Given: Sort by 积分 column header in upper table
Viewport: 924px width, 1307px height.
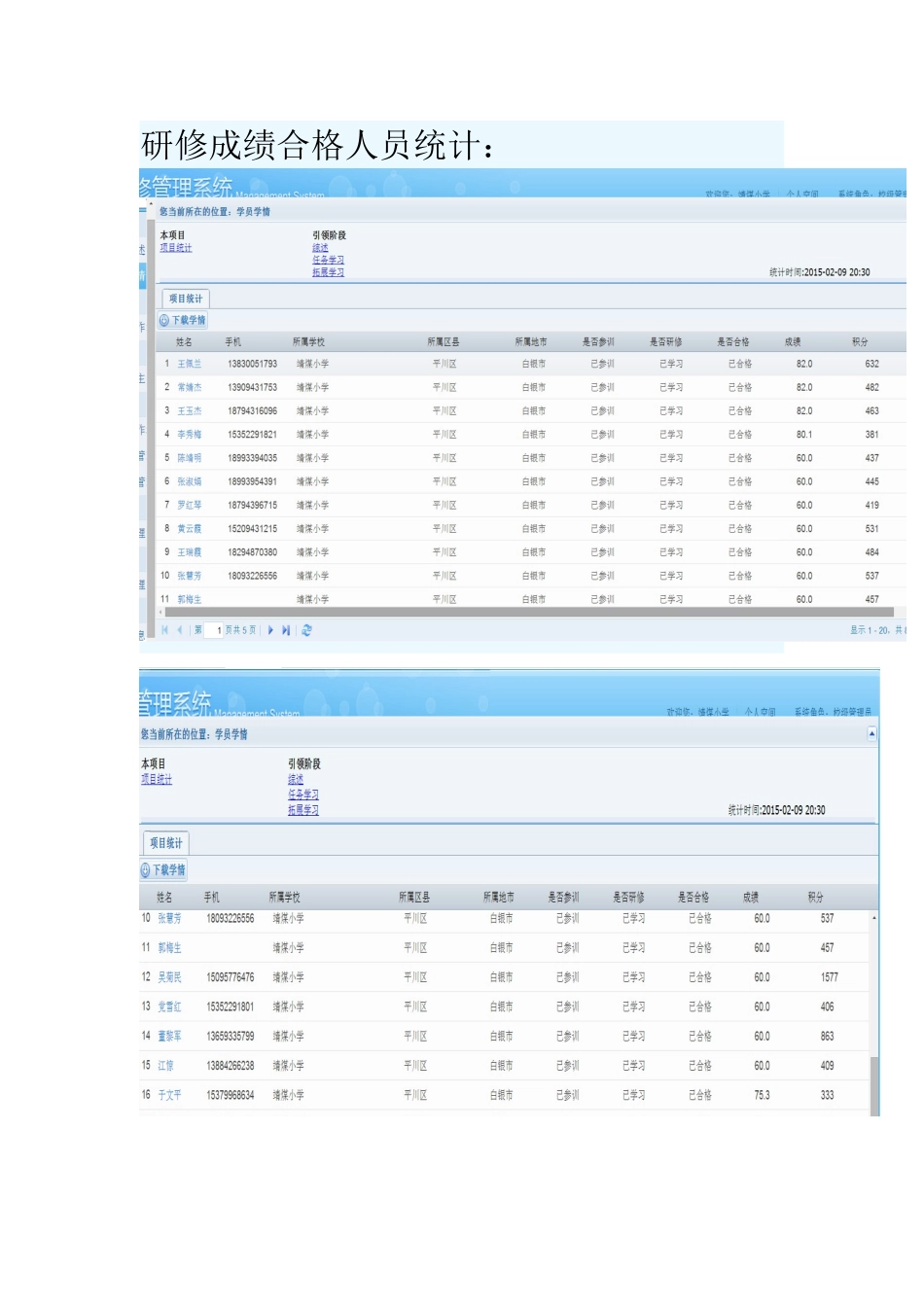Looking at the screenshot, I should click(860, 342).
